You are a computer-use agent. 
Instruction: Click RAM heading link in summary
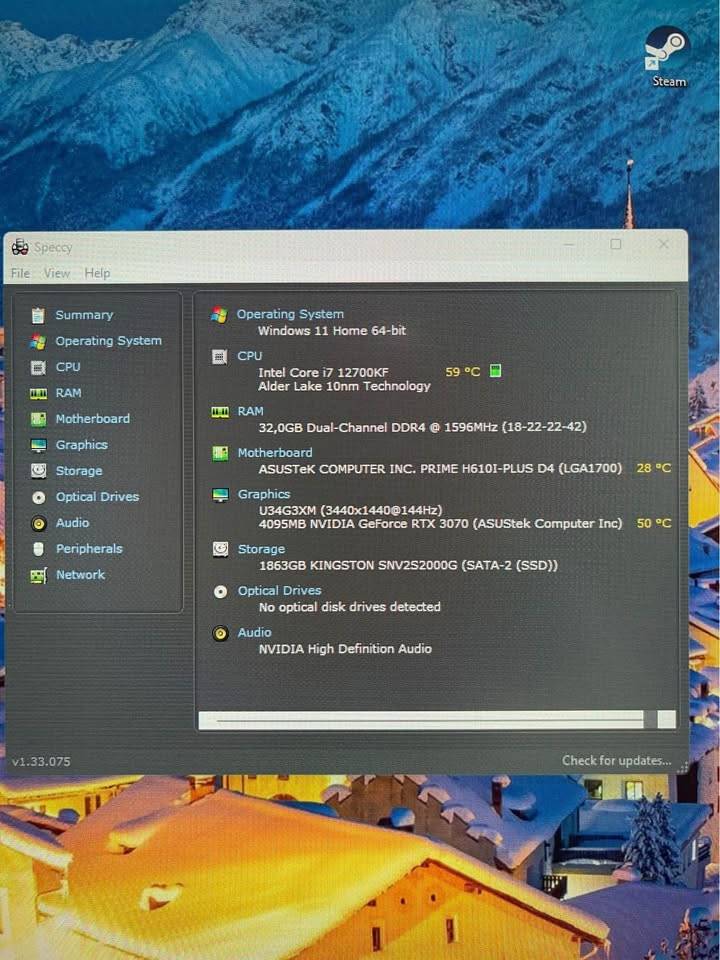tap(250, 411)
